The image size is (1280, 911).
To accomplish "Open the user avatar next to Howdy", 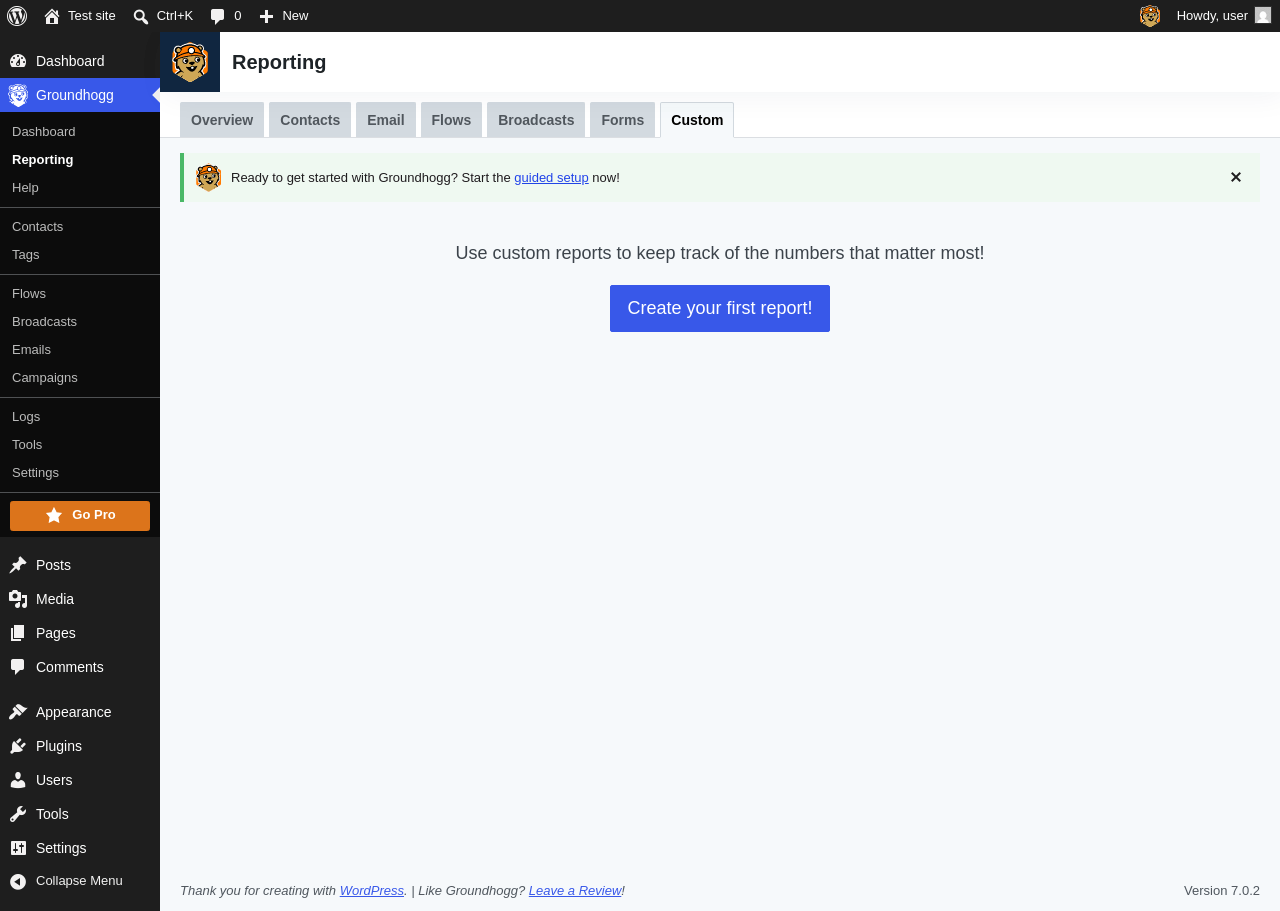I will 1263,15.
